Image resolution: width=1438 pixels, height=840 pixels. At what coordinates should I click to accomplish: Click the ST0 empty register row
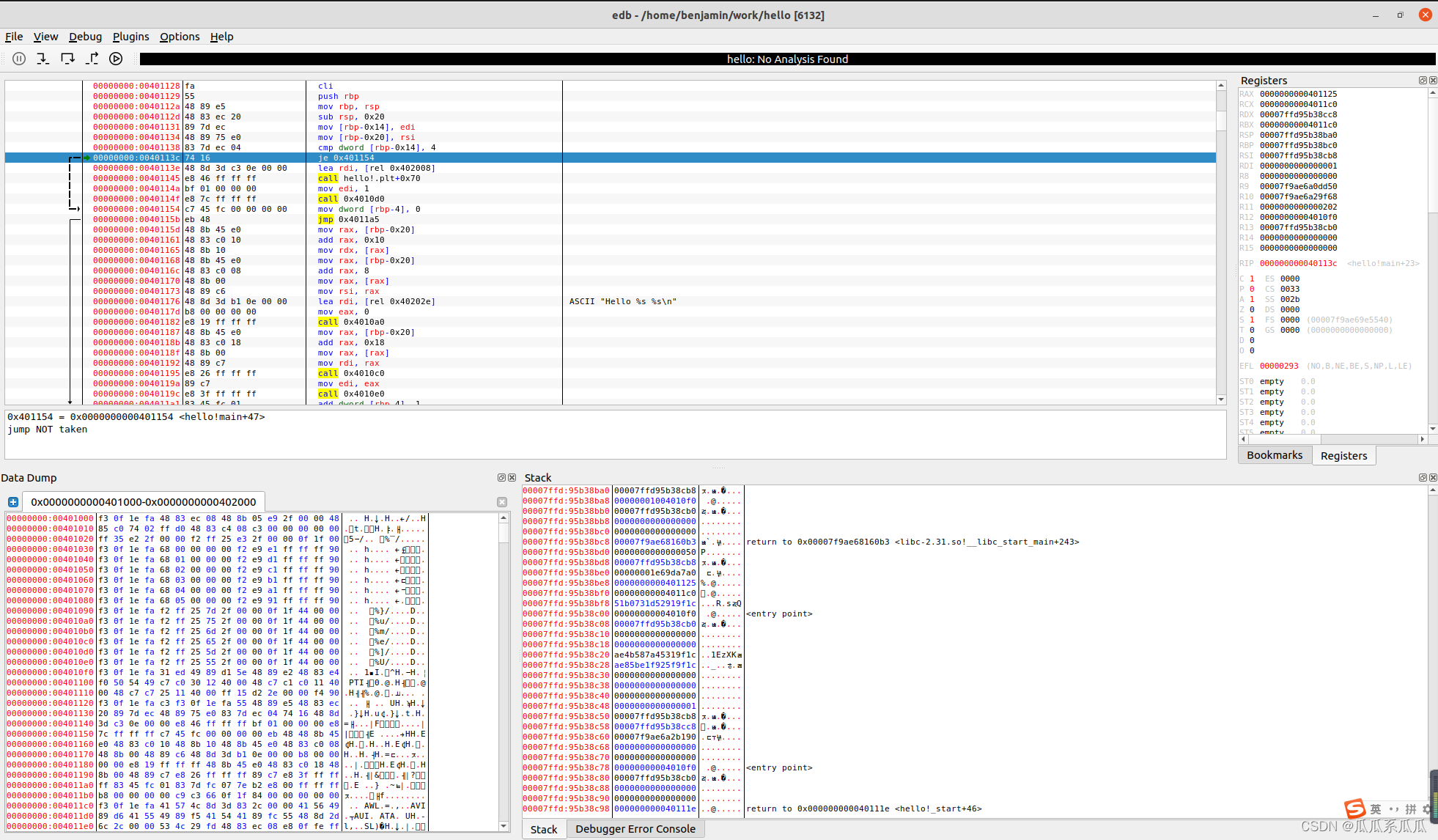[1277, 381]
